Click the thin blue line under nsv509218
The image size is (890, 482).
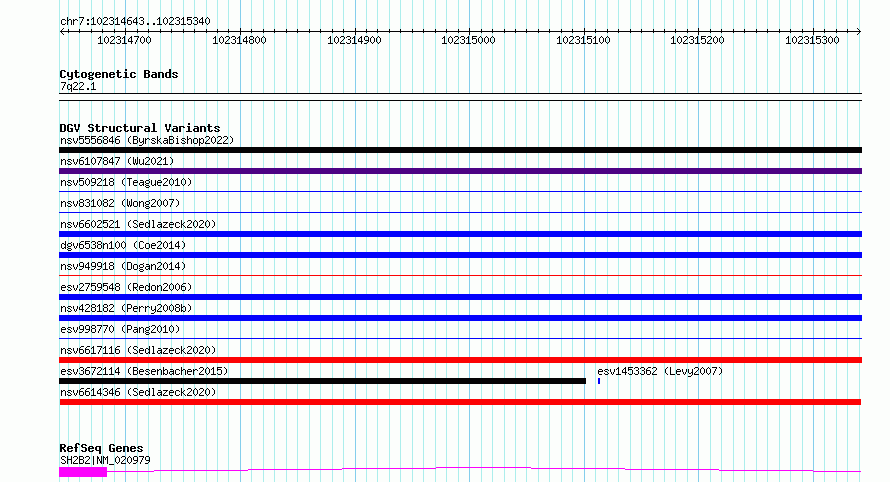(x=460, y=192)
